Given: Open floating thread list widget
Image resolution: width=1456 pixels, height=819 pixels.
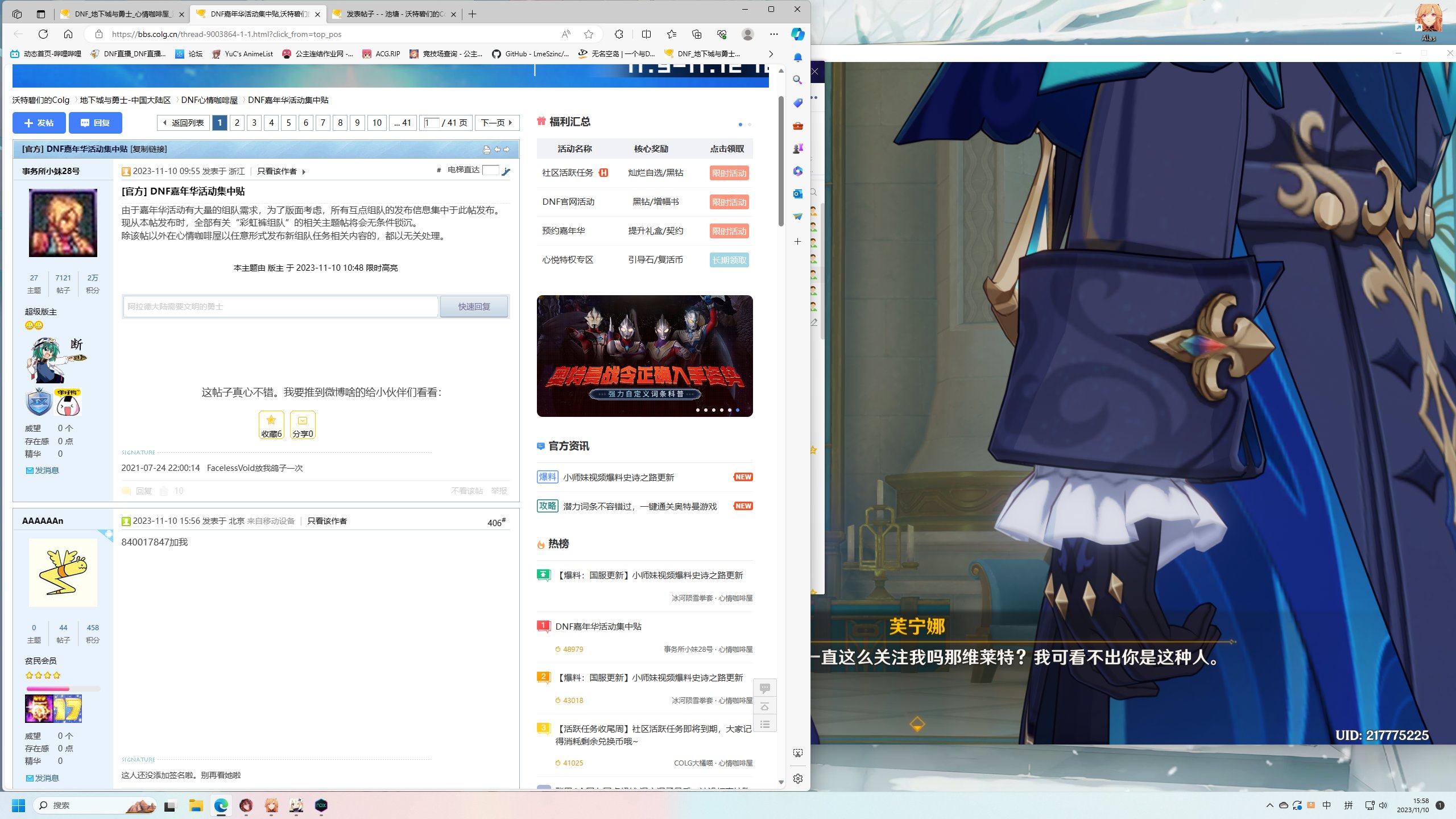Looking at the screenshot, I should pyautogui.click(x=765, y=724).
